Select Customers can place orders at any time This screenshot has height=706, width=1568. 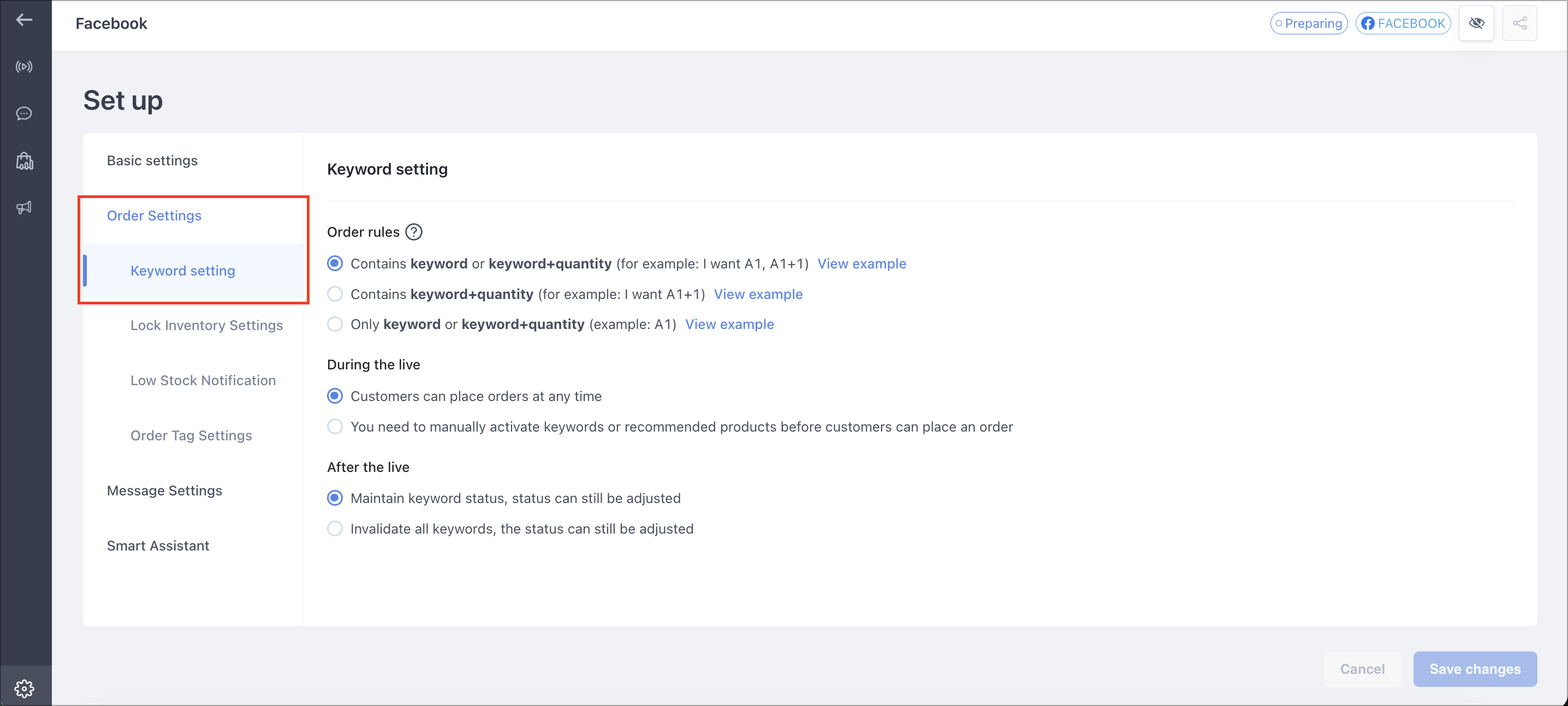point(335,396)
